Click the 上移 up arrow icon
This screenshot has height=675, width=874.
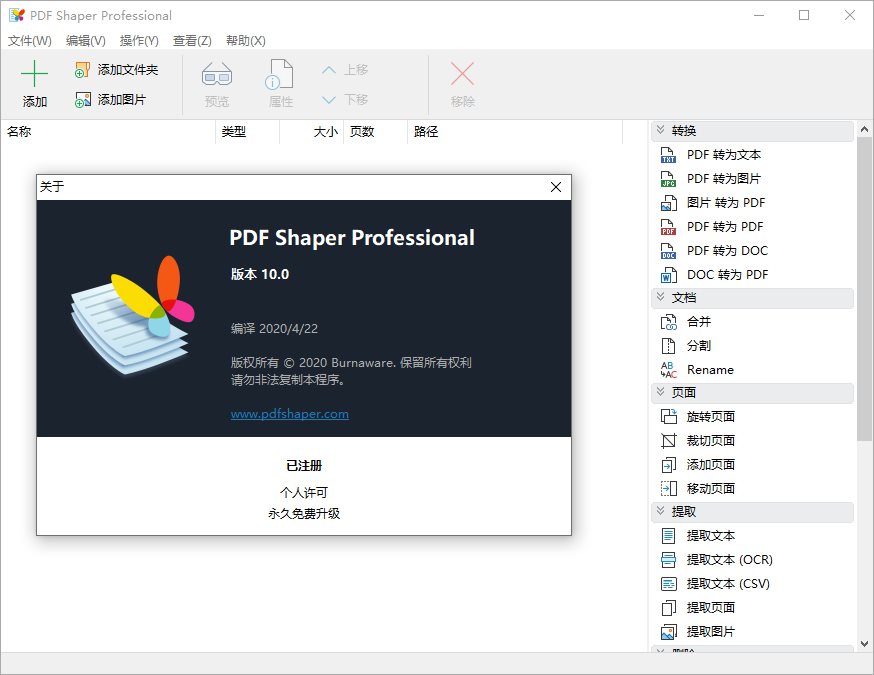pos(329,70)
